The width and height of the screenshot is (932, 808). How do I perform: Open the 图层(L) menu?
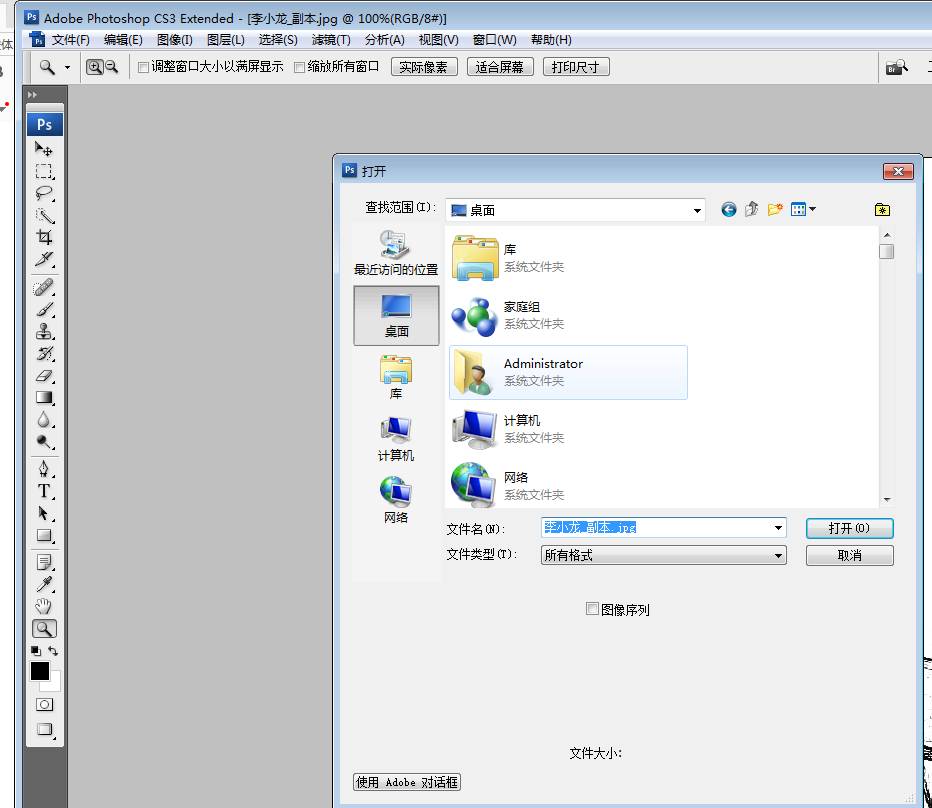click(x=225, y=40)
